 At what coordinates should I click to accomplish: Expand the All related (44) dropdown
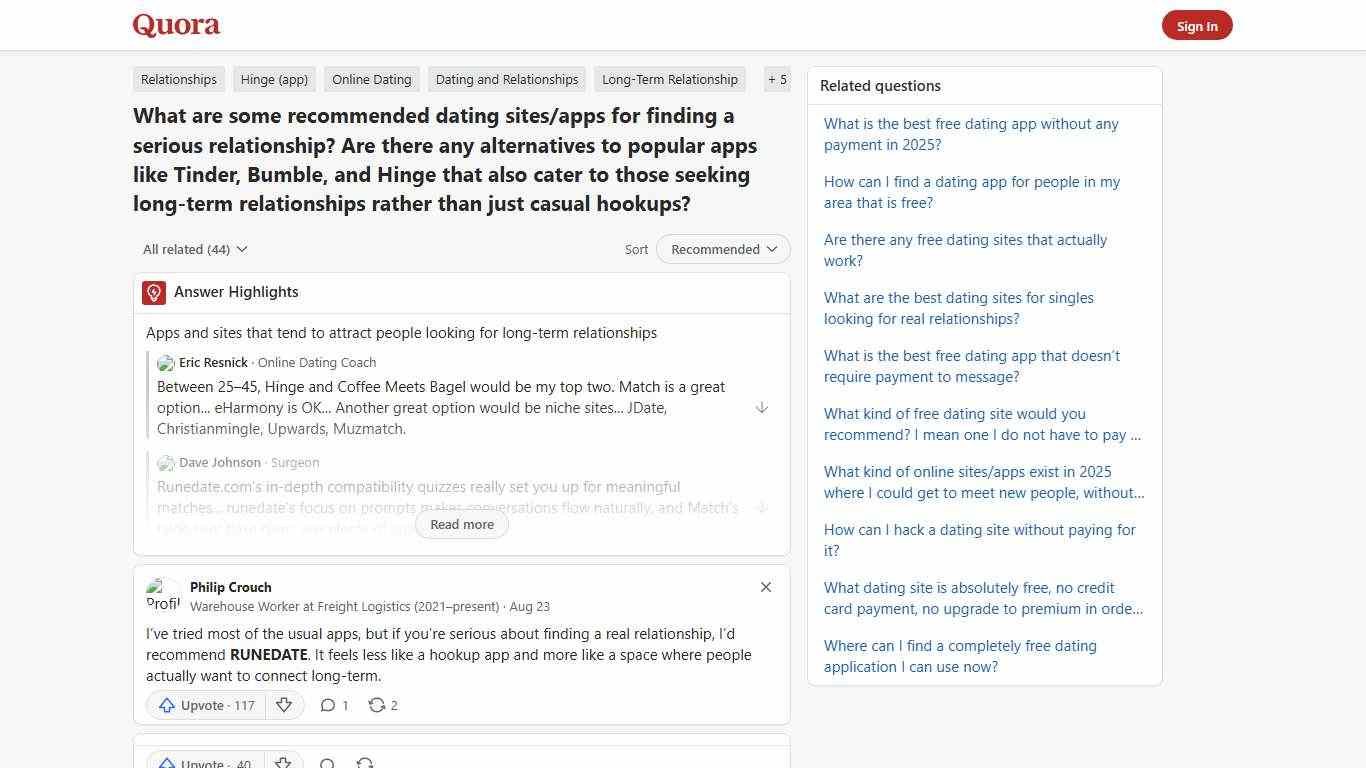click(194, 249)
